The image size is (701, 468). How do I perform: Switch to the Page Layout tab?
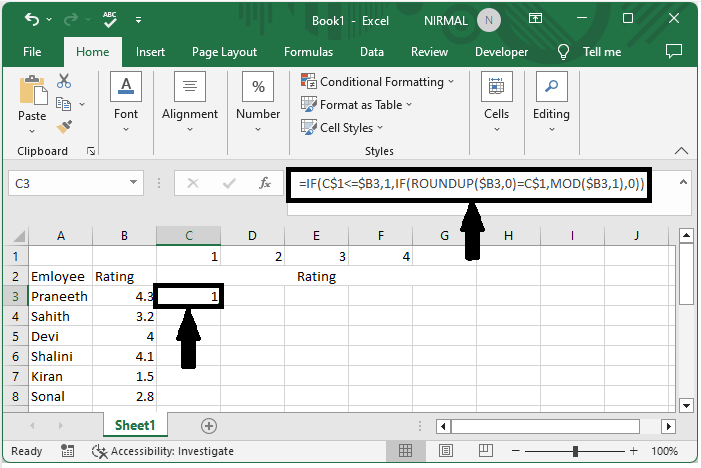coord(224,52)
